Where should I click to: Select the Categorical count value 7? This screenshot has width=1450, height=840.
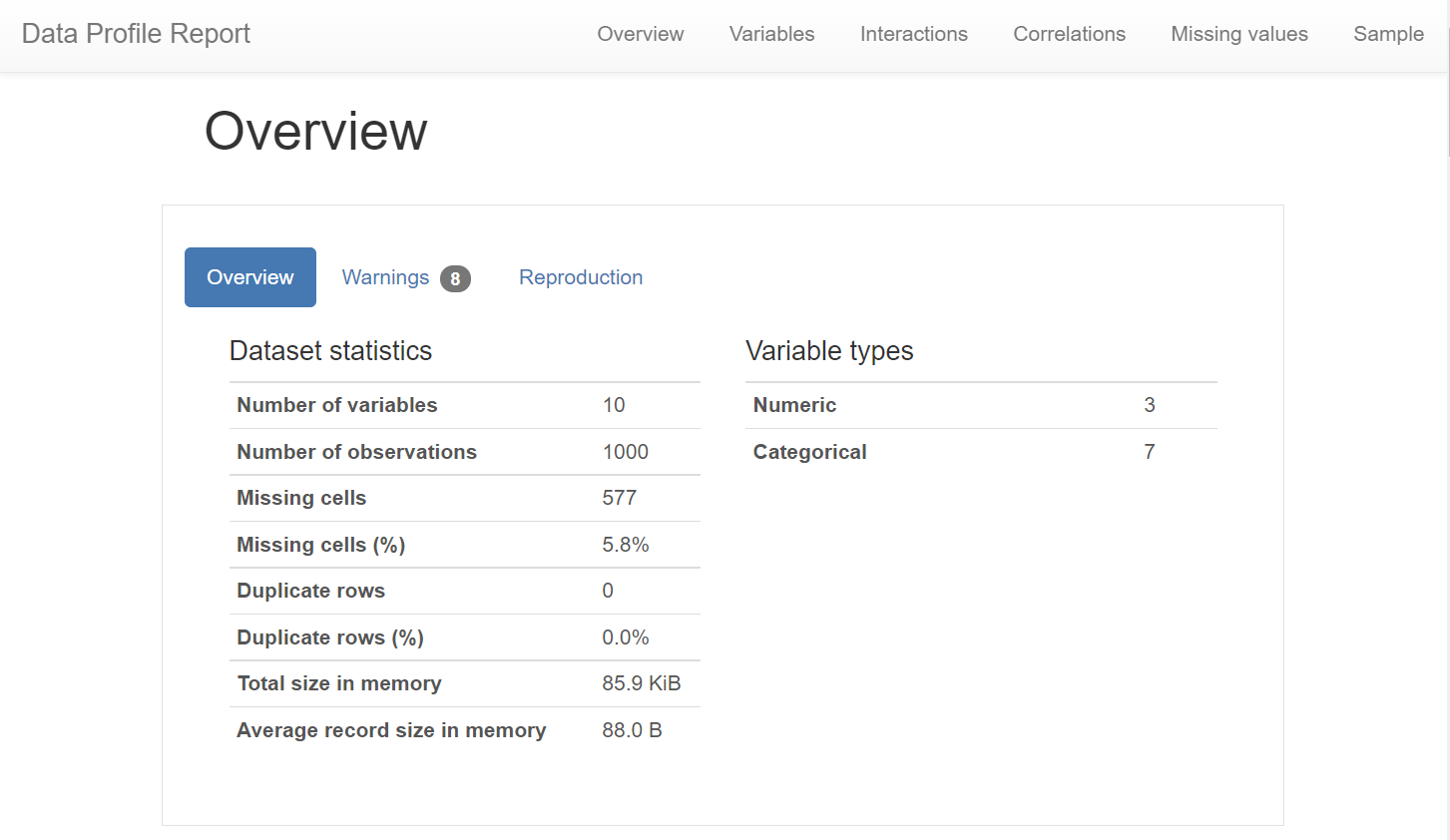tap(1150, 452)
